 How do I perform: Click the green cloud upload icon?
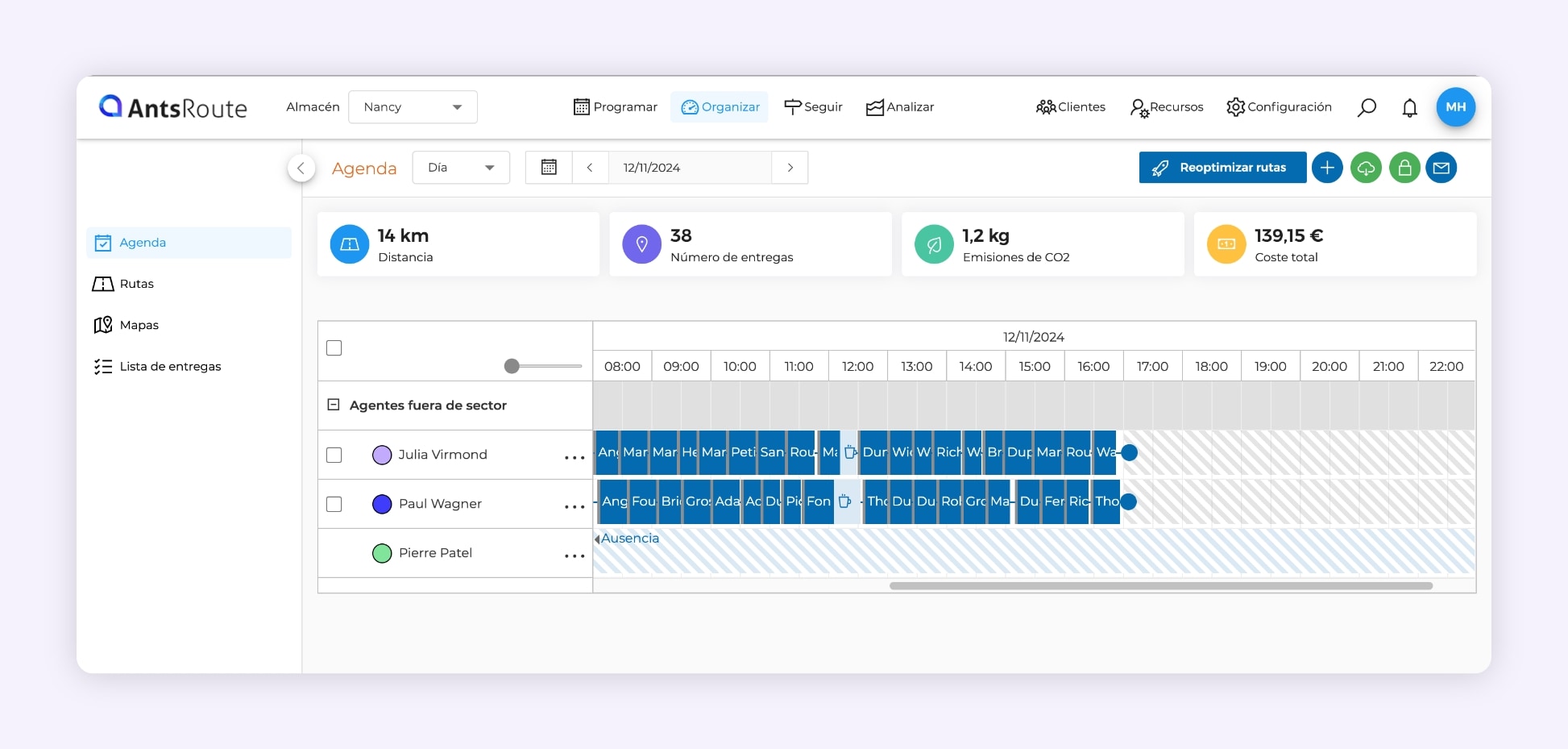(x=1366, y=168)
